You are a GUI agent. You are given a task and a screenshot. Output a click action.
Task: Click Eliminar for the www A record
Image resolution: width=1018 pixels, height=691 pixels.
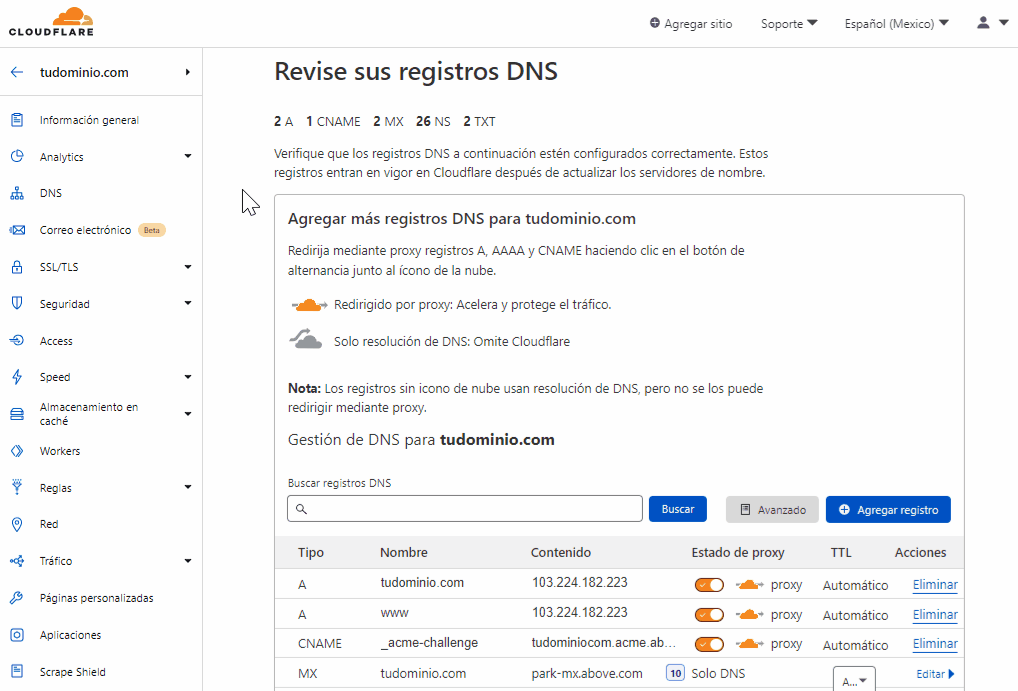[x=935, y=614]
